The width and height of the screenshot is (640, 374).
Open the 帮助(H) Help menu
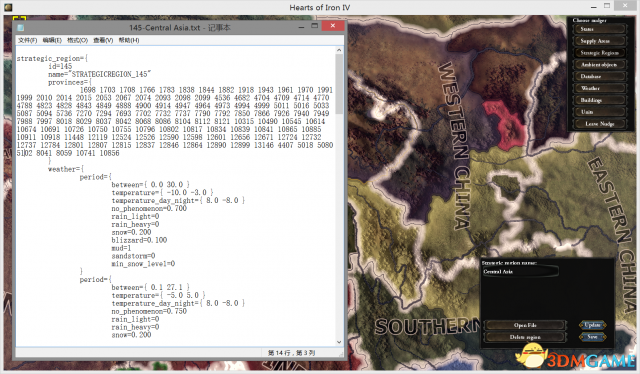click(x=129, y=40)
